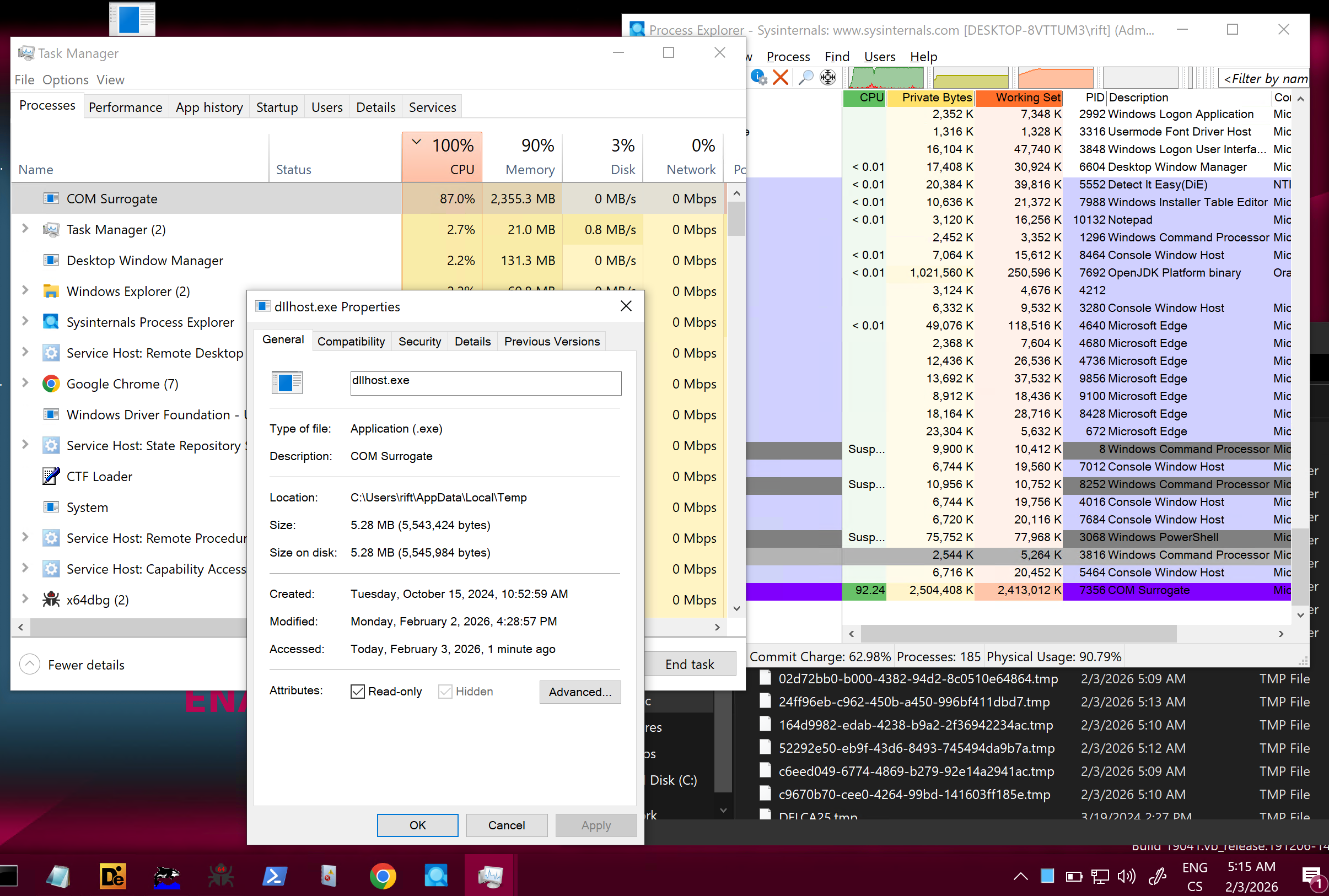1329x896 pixels.
Task: Select the 3068 Windows PowerShell row
Action: (1019, 537)
